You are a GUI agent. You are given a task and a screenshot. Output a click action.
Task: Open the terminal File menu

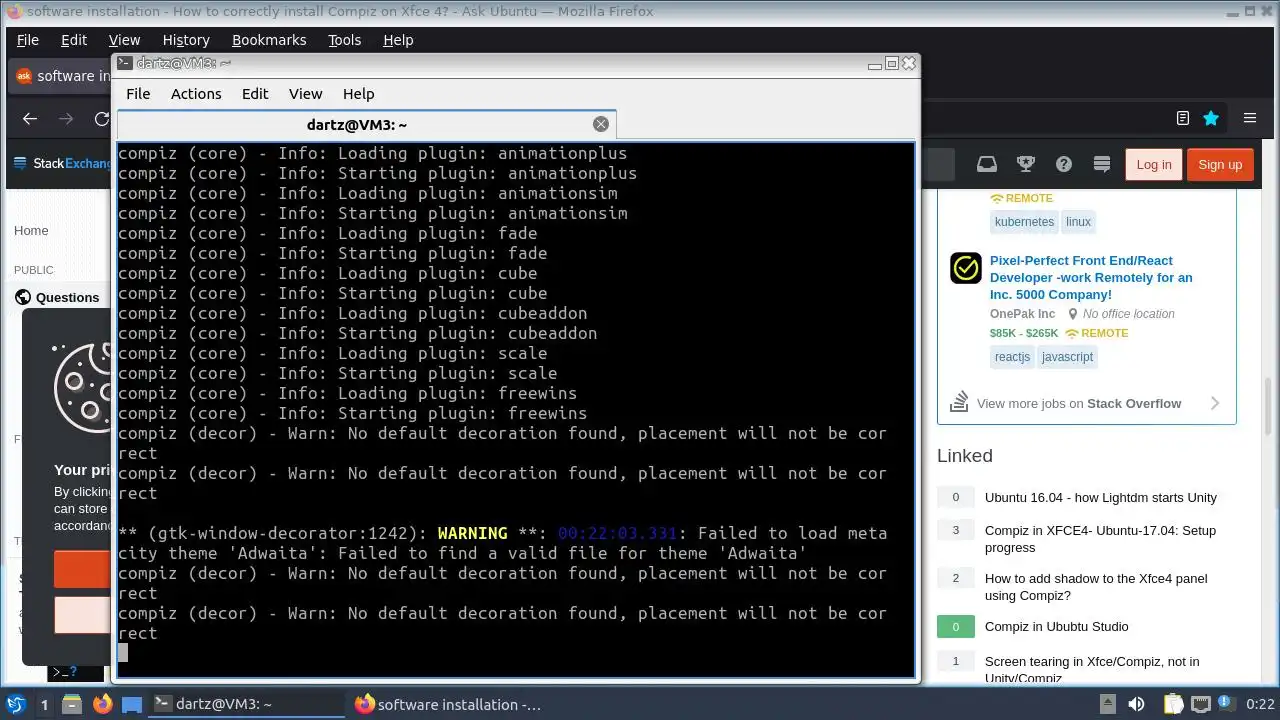click(138, 93)
